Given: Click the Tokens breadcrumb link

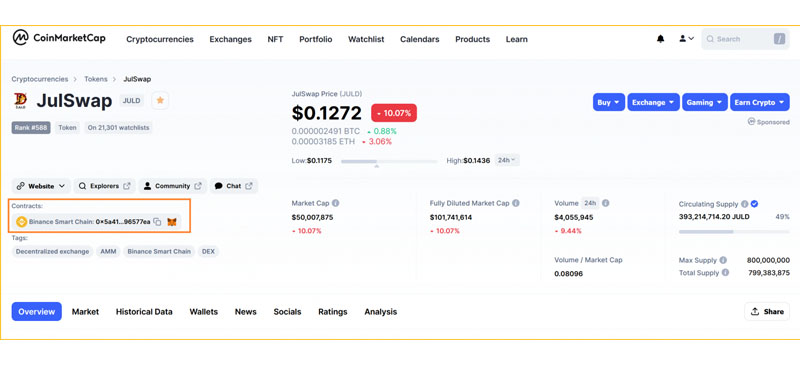Looking at the screenshot, I should (96, 79).
